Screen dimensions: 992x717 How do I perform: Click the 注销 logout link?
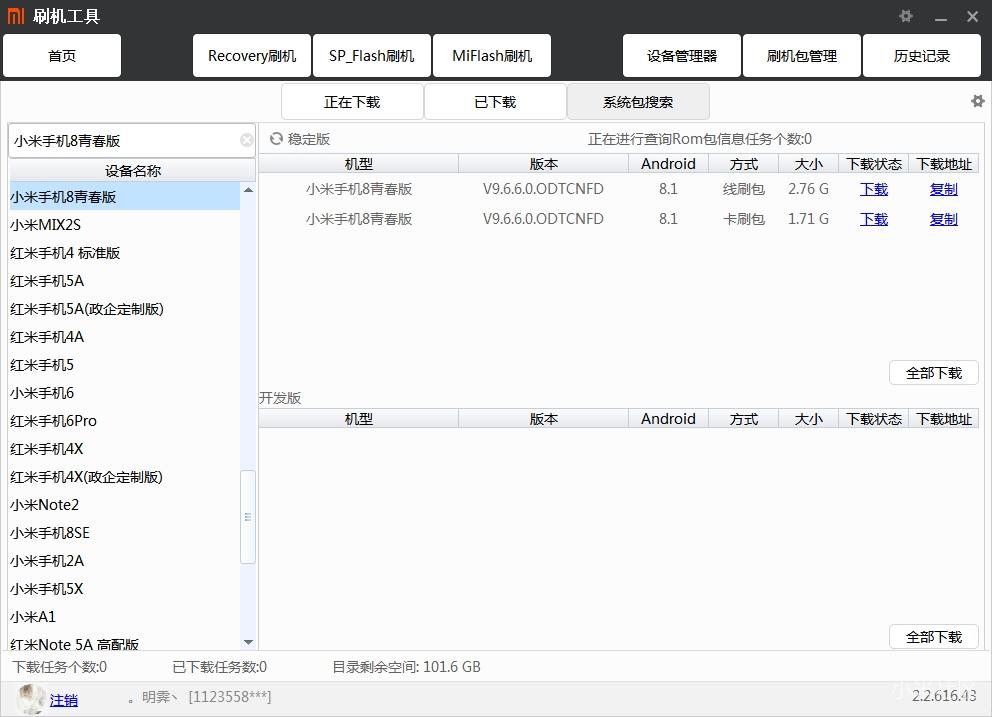(x=64, y=700)
